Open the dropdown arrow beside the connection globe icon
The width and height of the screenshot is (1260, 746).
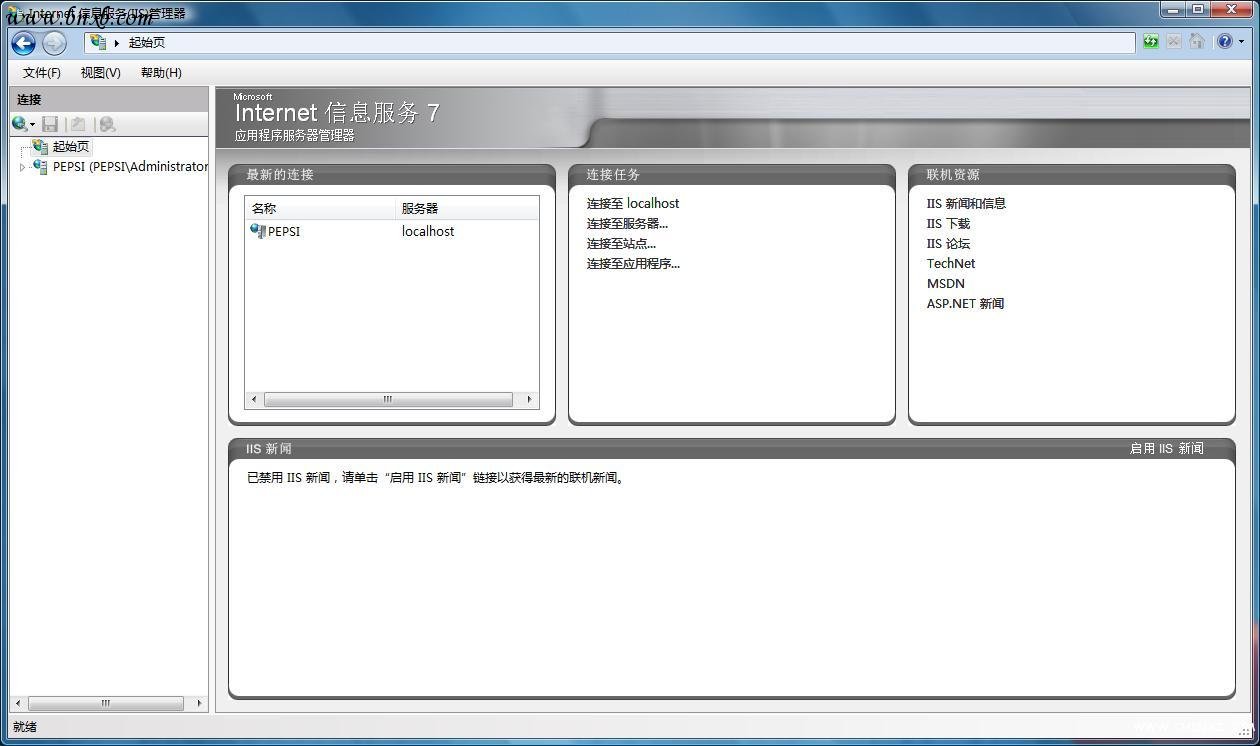30,124
